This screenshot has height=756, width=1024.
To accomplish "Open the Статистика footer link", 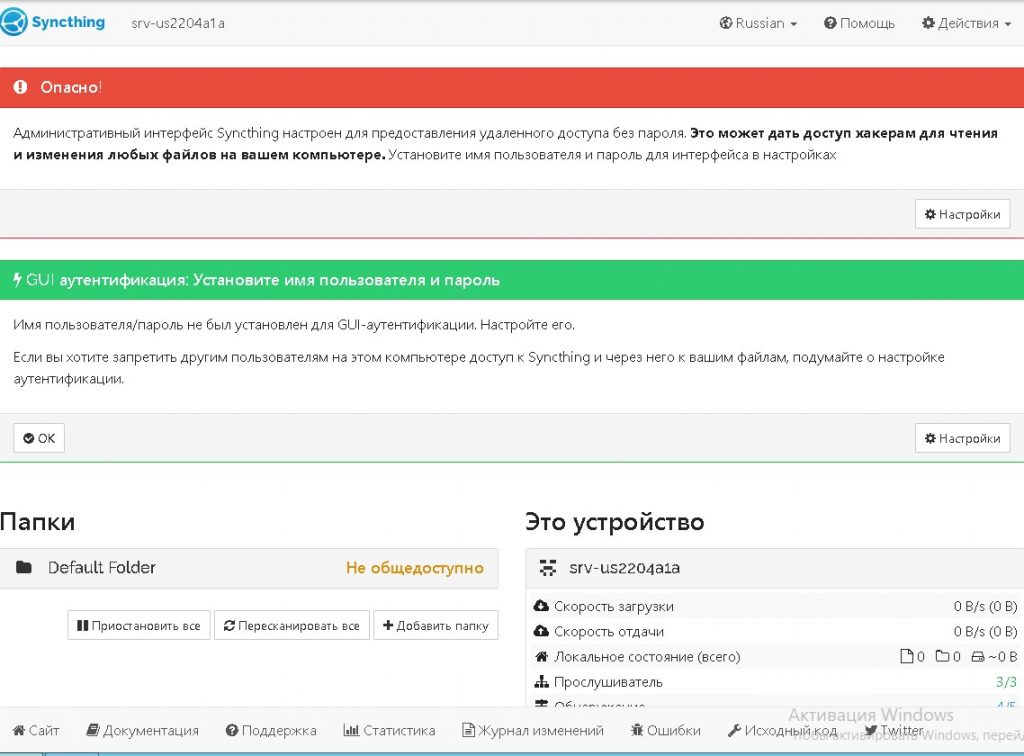I will [x=389, y=731].
